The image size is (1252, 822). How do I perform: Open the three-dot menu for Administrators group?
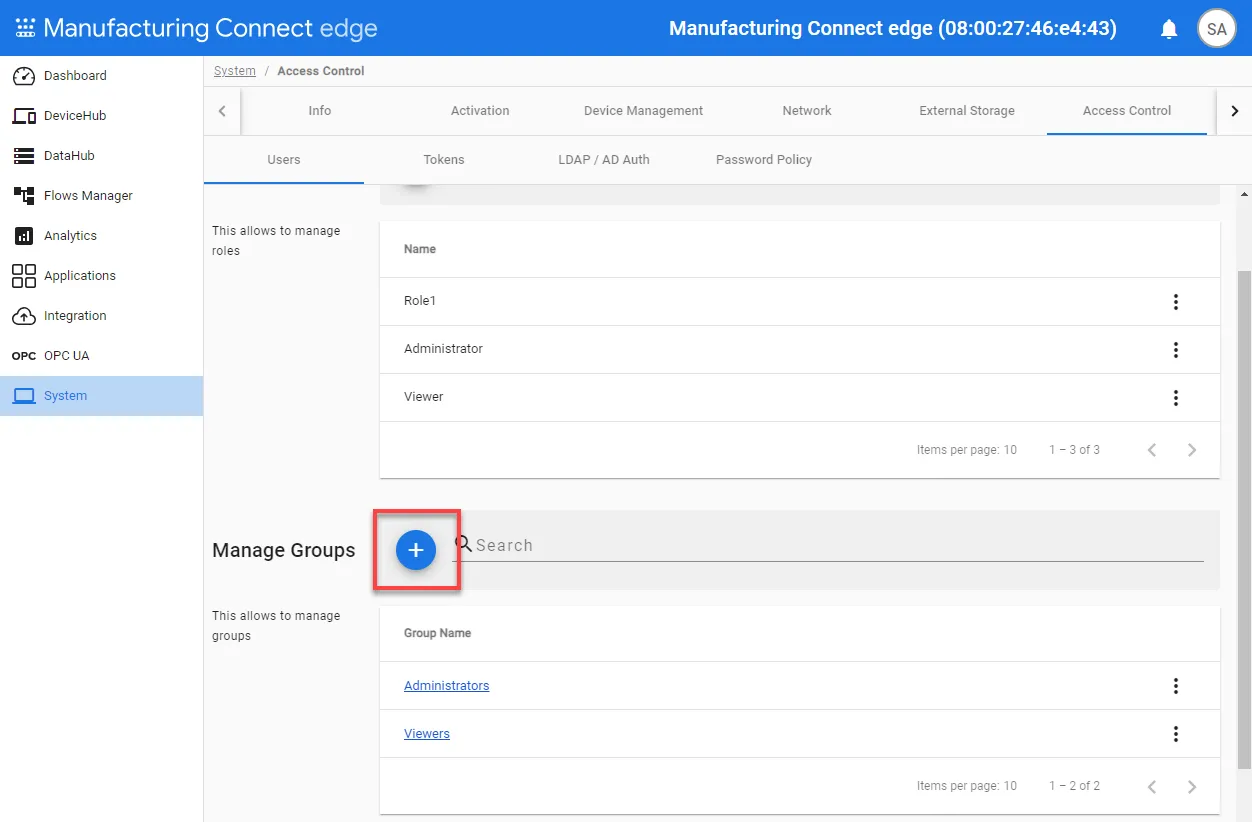[x=1176, y=686]
